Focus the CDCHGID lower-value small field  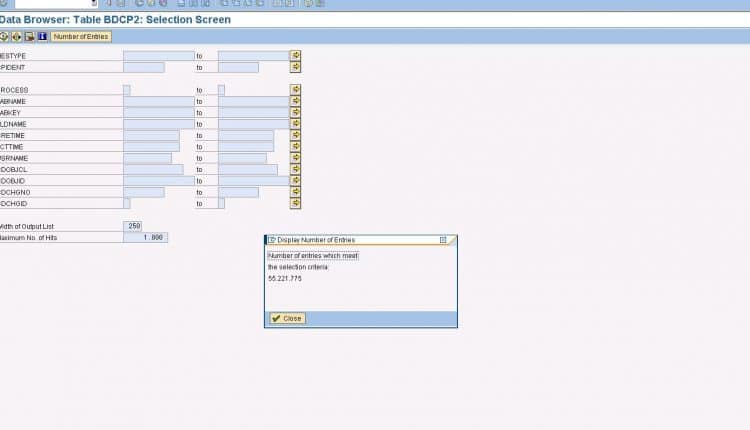[x=127, y=204]
